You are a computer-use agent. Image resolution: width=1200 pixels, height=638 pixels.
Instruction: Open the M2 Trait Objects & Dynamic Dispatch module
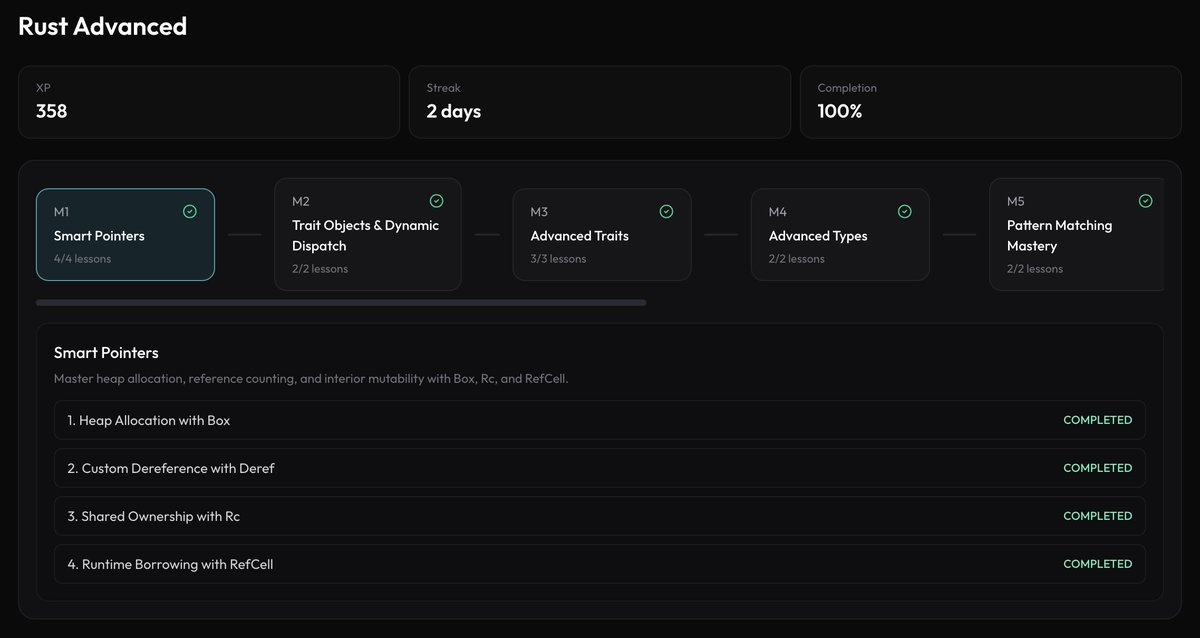pyautogui.click(x=368, y=234)
